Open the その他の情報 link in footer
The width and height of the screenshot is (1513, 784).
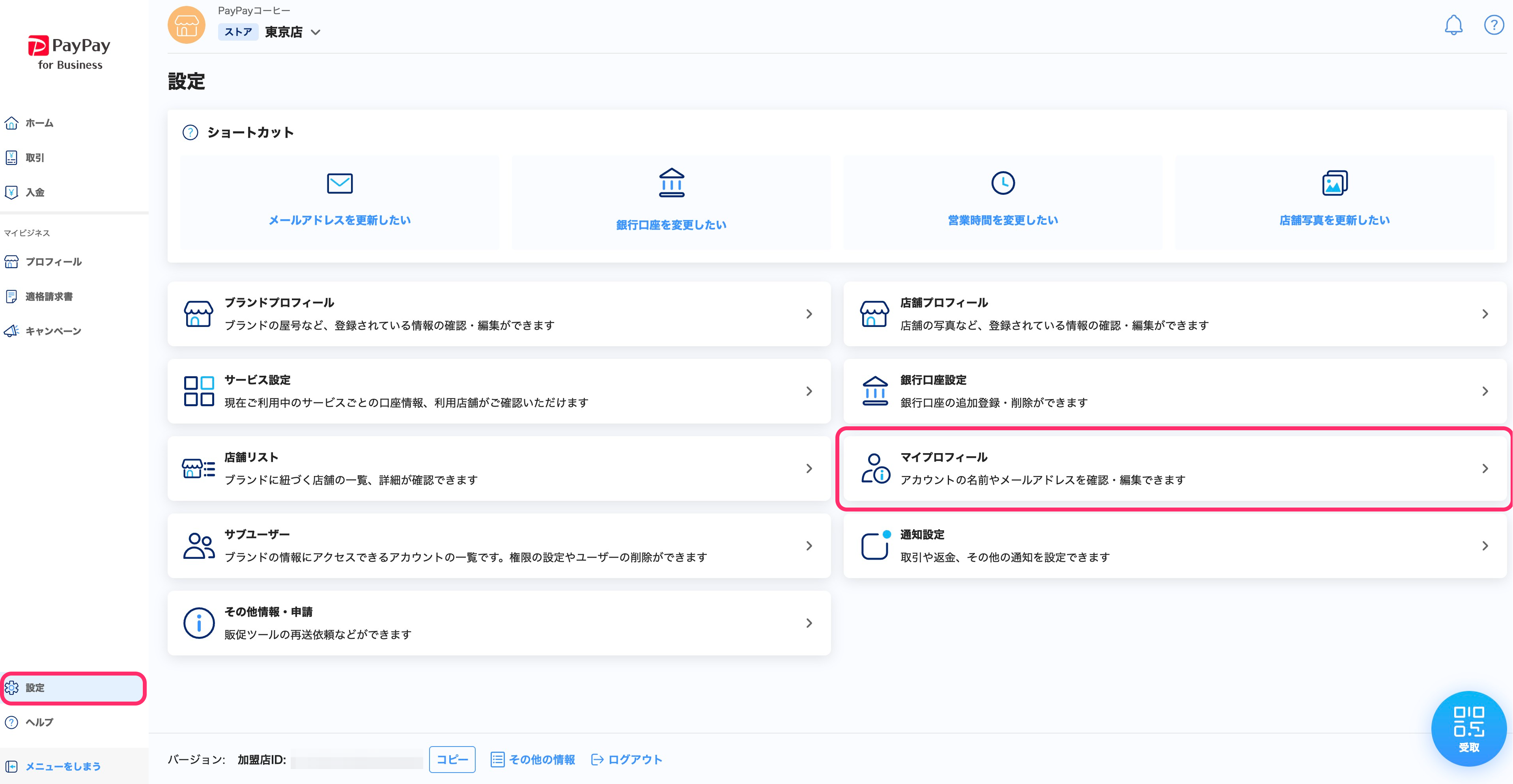[533, 759]
